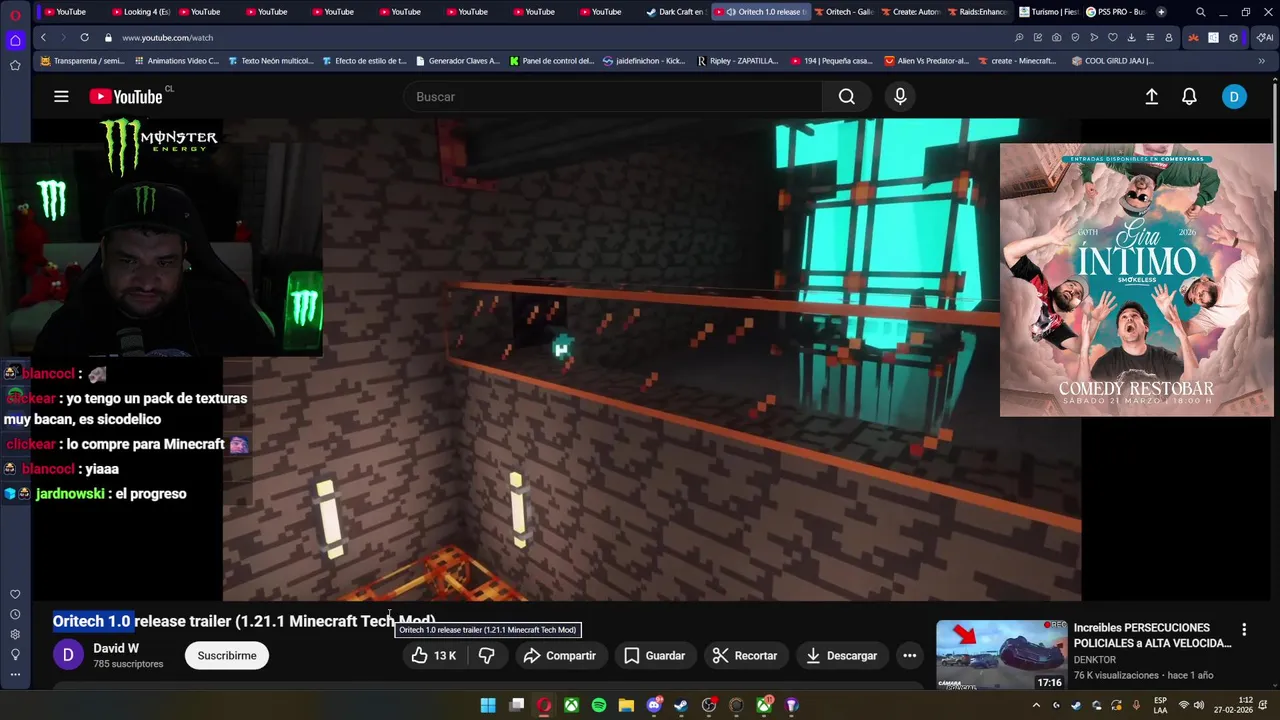Open a new tab with plus button
Screen dimensions: 1280x720
(1161, 12)
